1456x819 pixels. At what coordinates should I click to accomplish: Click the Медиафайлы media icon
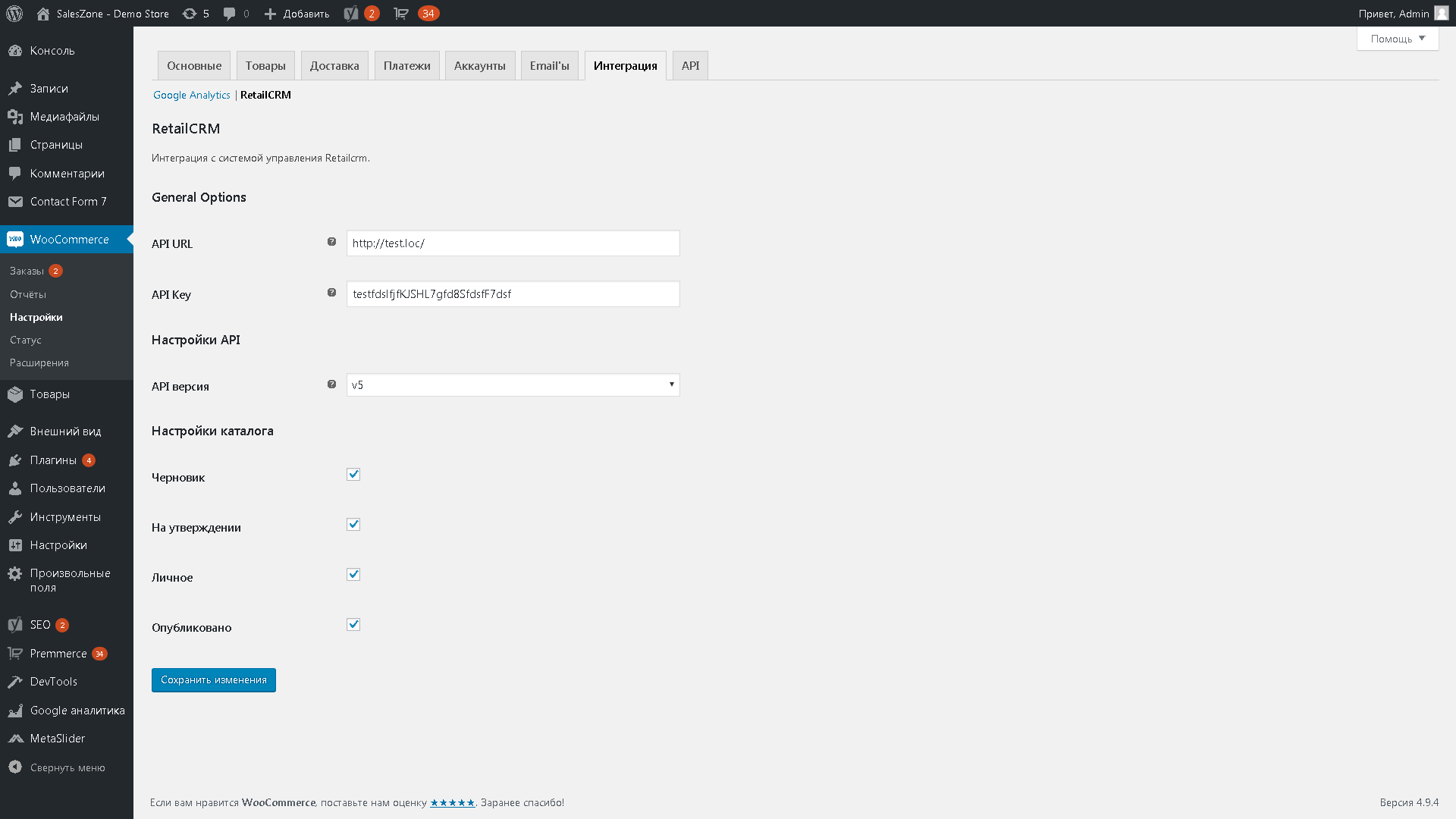[15, 117]
